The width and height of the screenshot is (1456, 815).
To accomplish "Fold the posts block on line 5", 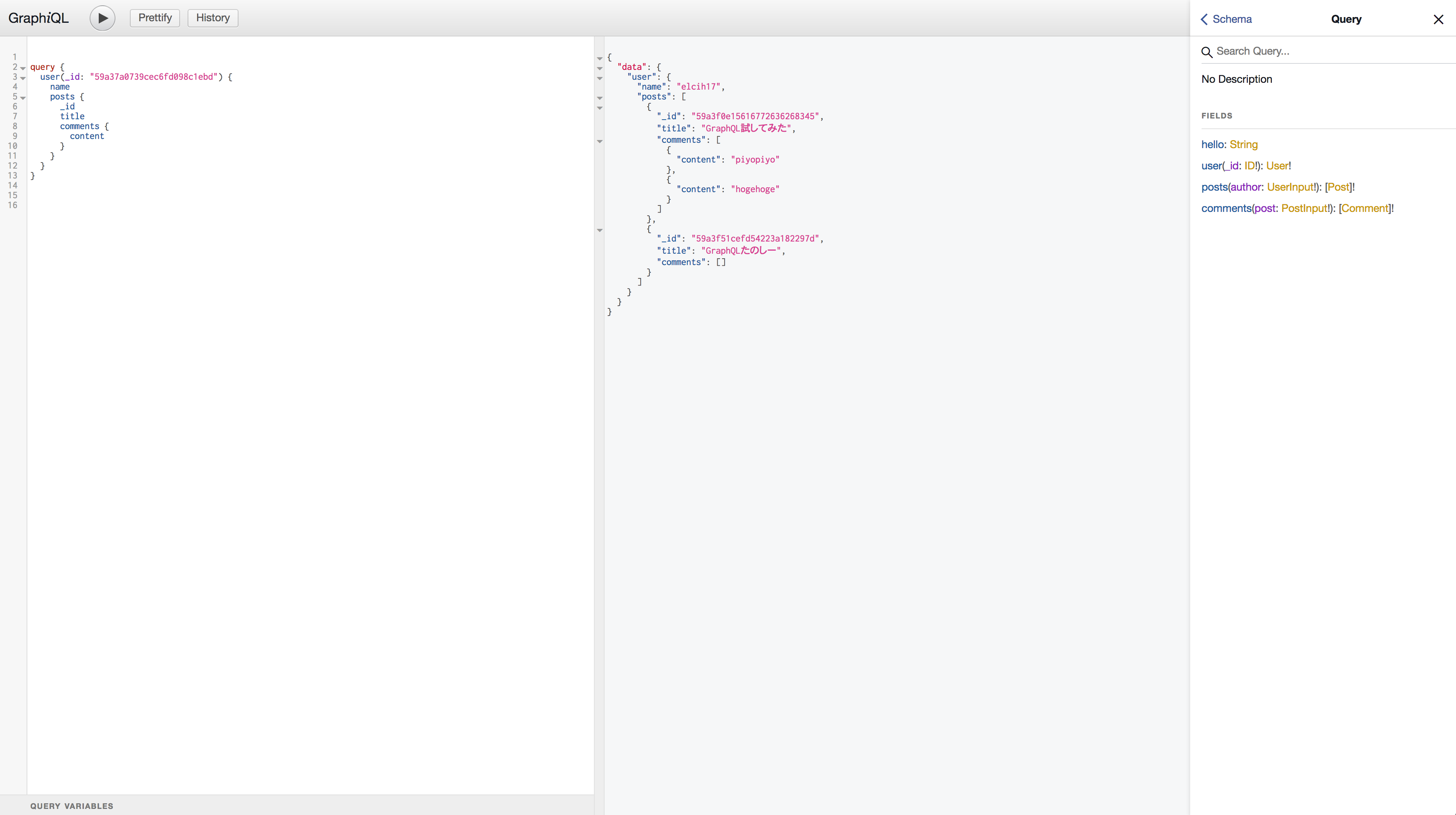I will pyautogui.click(x=23, y=98).
